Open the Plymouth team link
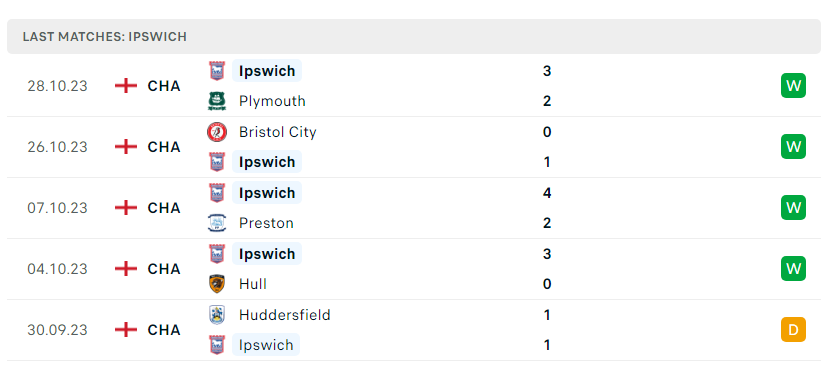This screenshot has width=821, height=370. pos(272,101)
